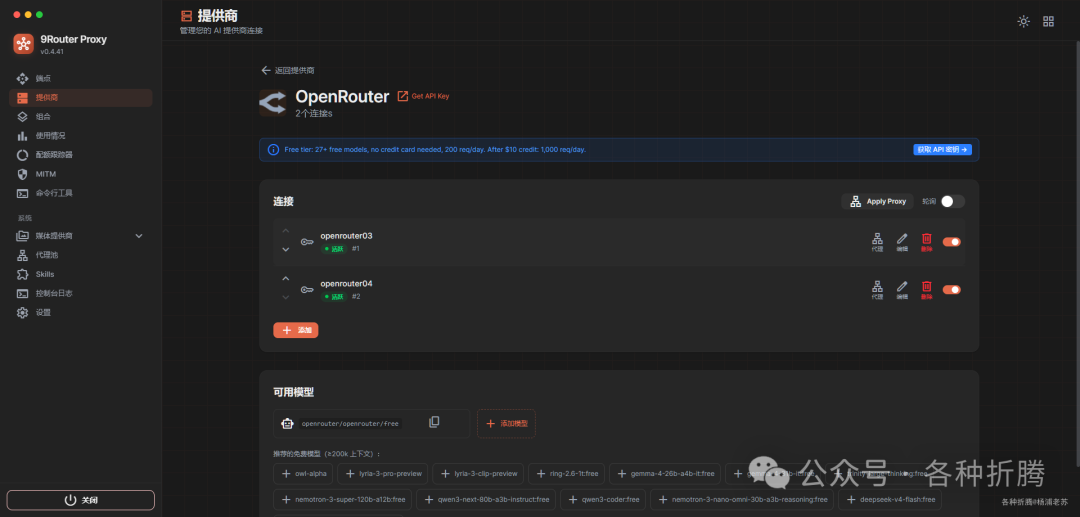
Task: Click the 关闭 power button
Action: 81,500
